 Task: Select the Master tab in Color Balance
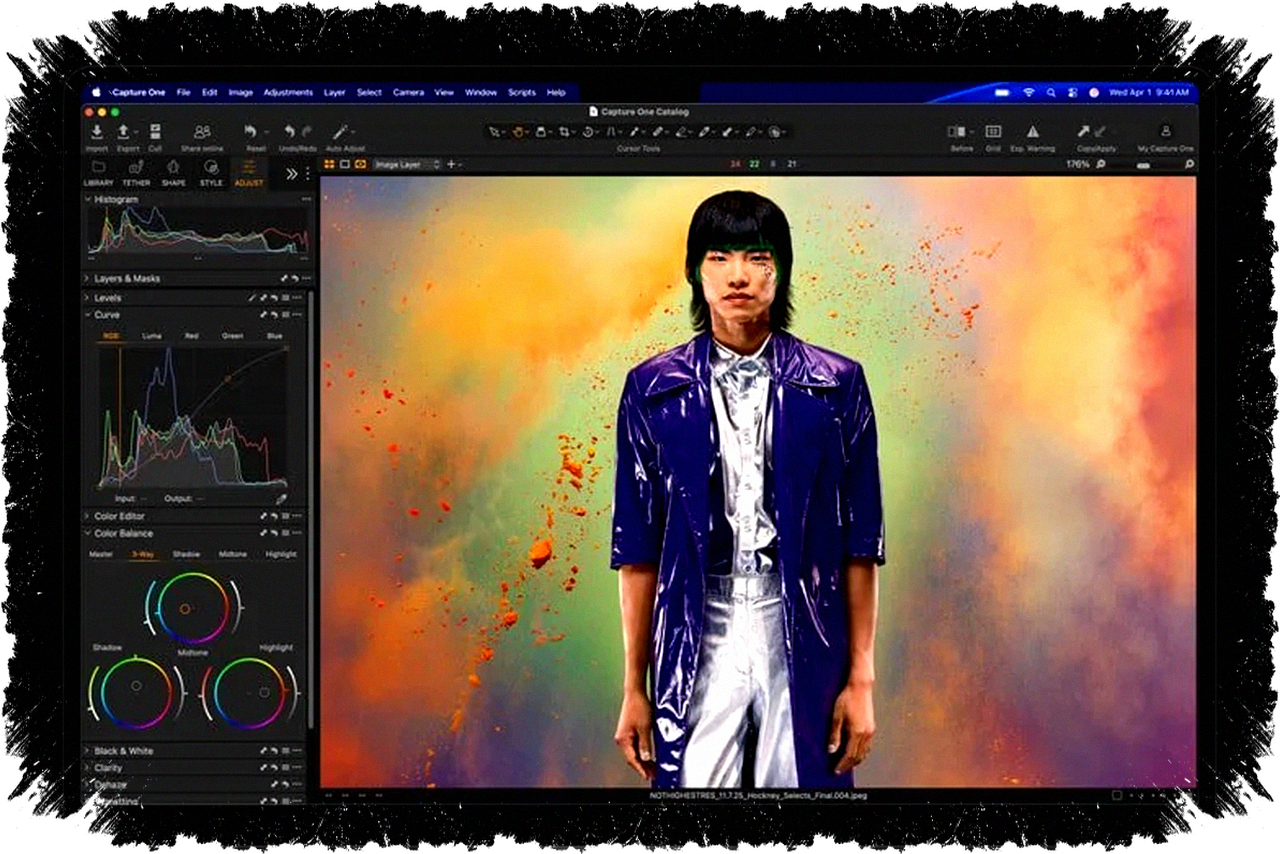(101, 554)
